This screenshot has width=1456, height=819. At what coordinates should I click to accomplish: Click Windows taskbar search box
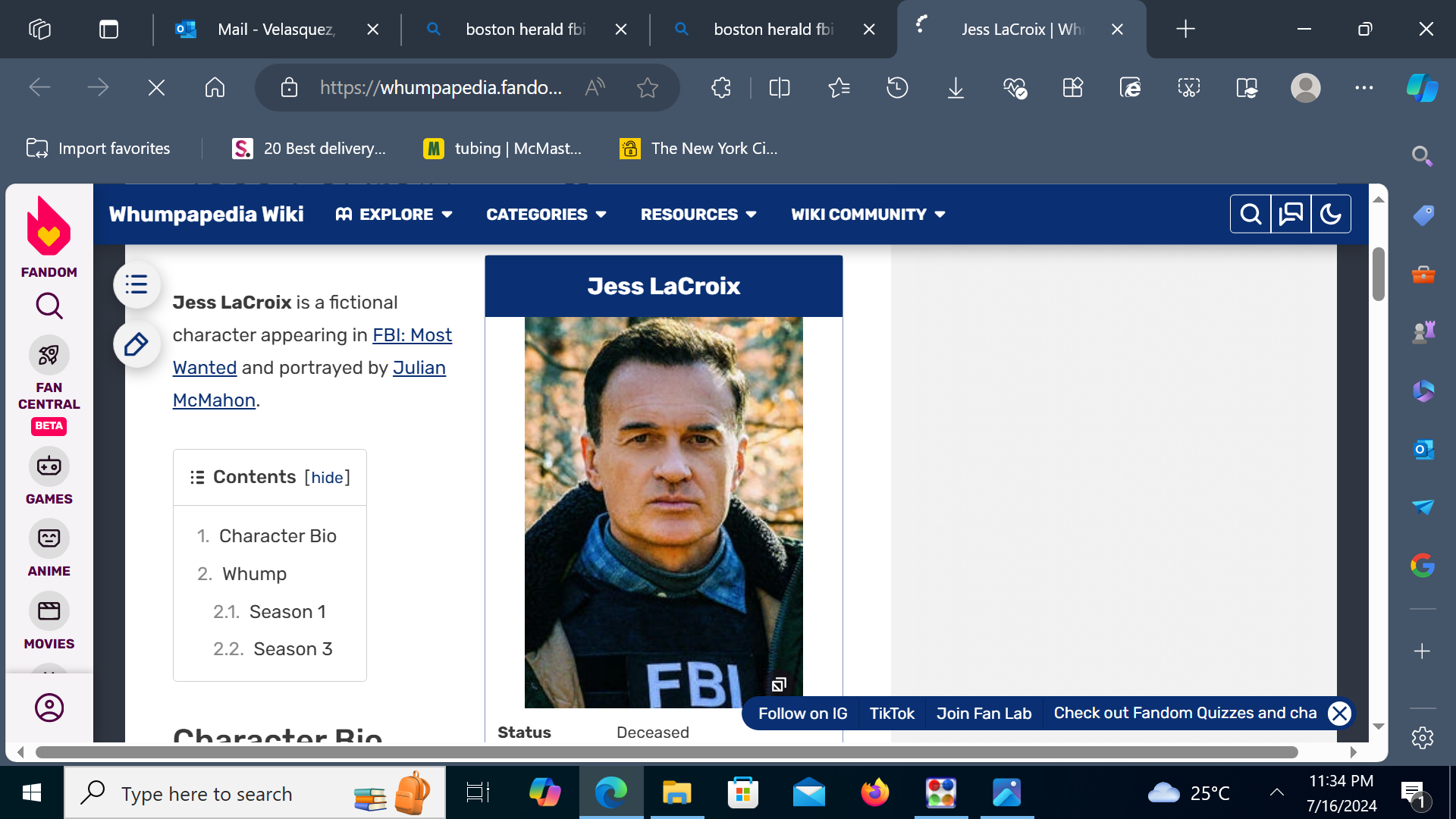[255, 793]
